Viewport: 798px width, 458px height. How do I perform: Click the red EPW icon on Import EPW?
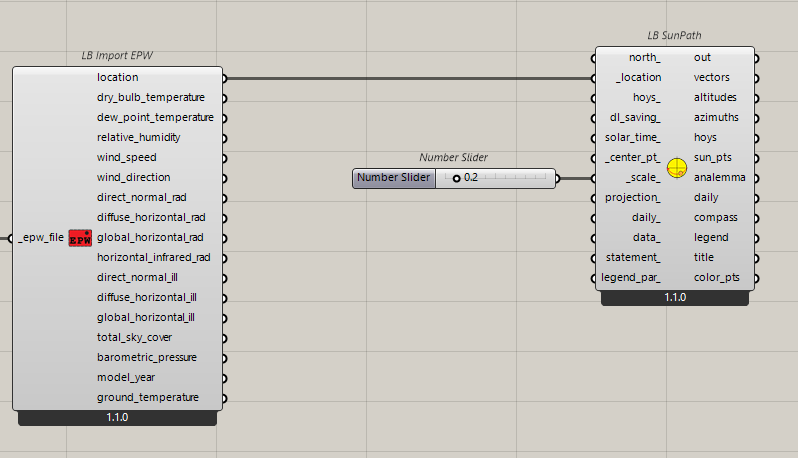(80, 238)
